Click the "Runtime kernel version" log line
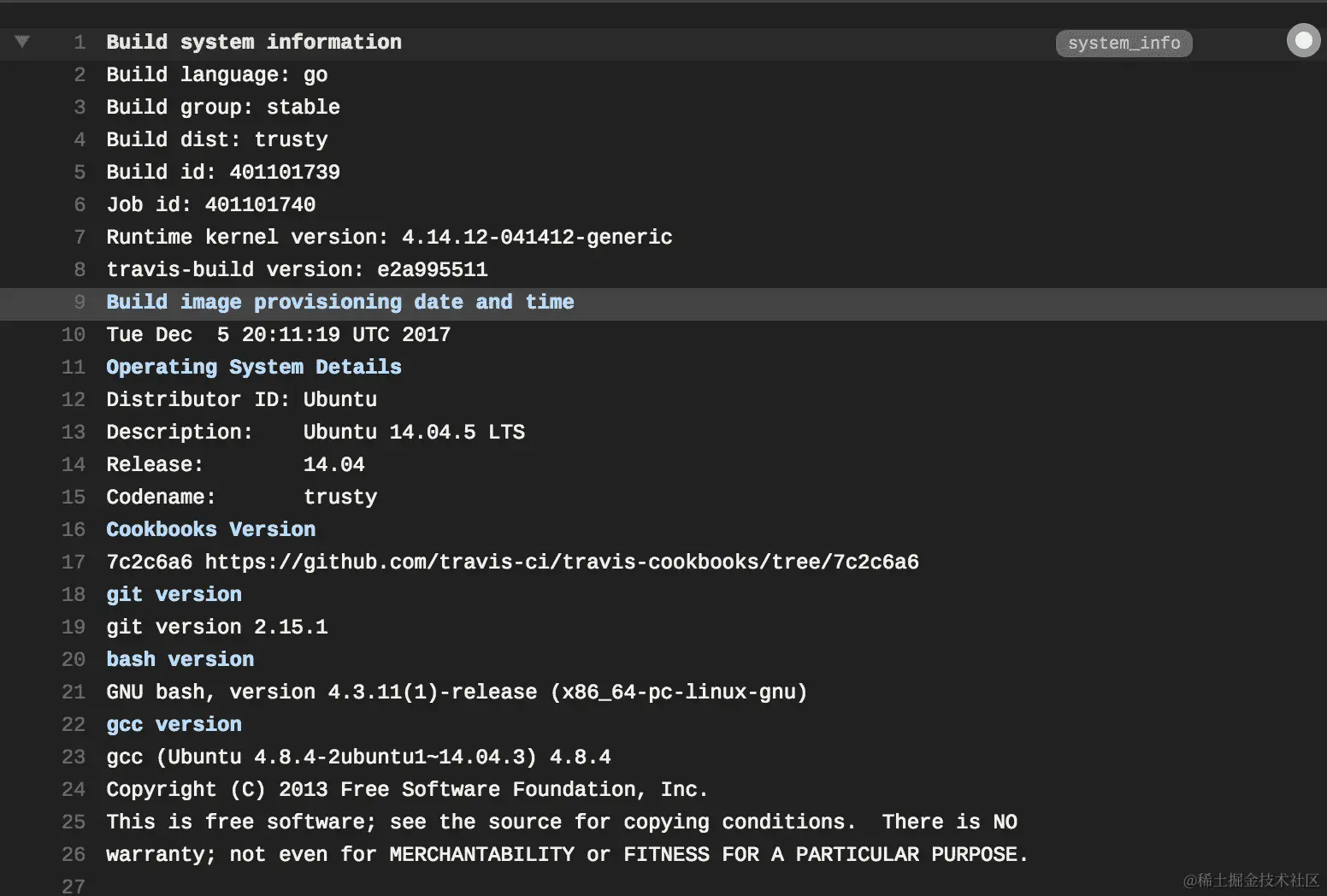Image resolution: width=1327 pixels, height=896 pixels. pyautogui.click(x=389, y=237)
